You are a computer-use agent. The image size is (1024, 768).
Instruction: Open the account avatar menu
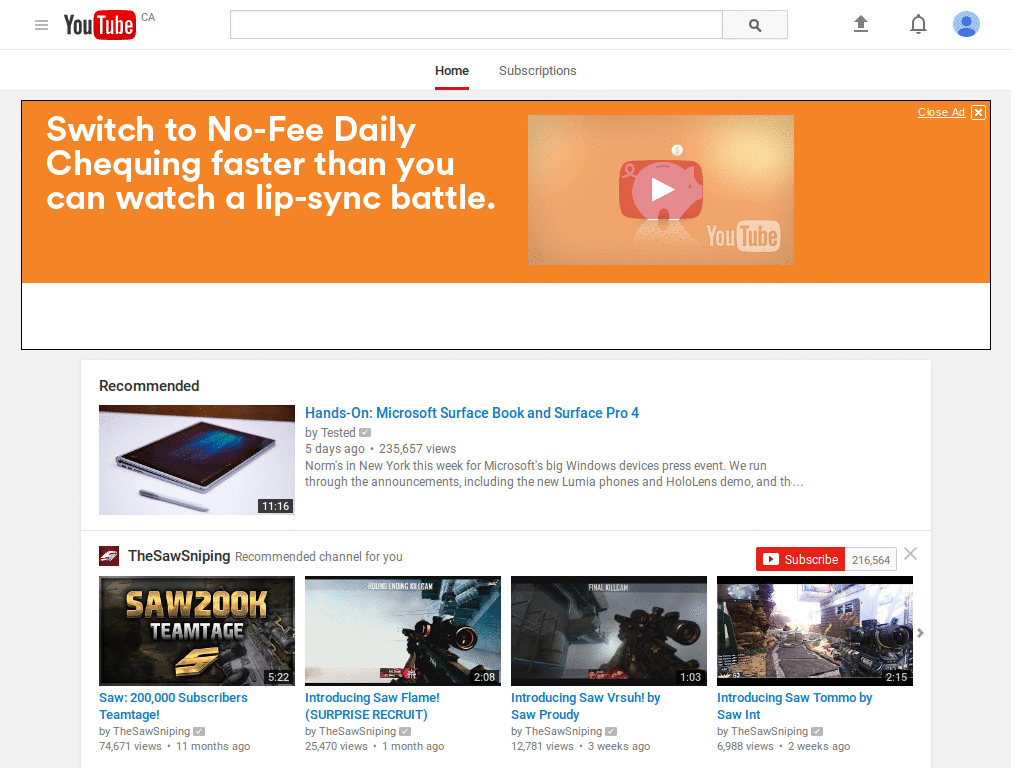(966, 24)
